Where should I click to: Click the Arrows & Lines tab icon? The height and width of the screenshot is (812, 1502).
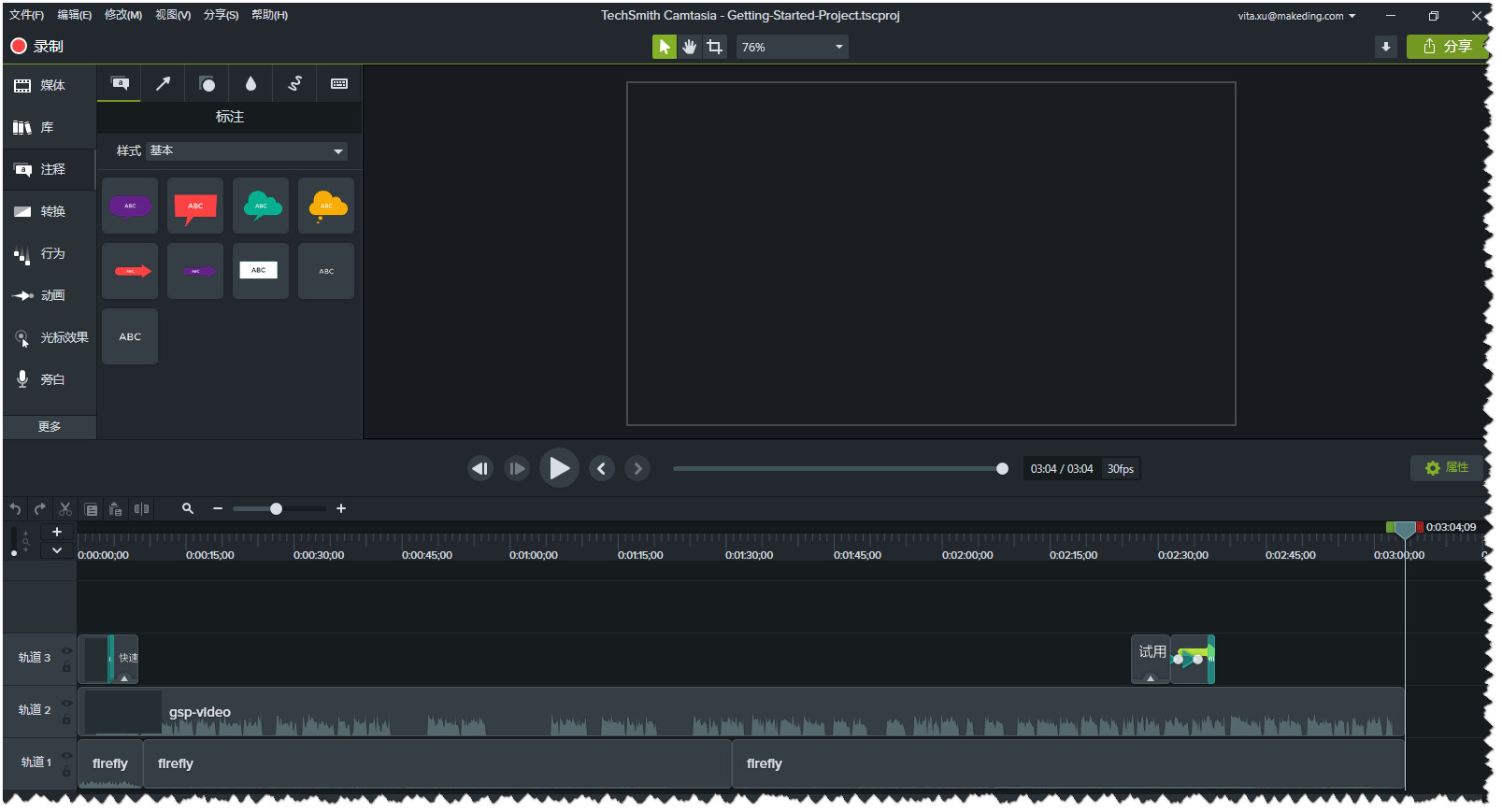pos(163,84)
